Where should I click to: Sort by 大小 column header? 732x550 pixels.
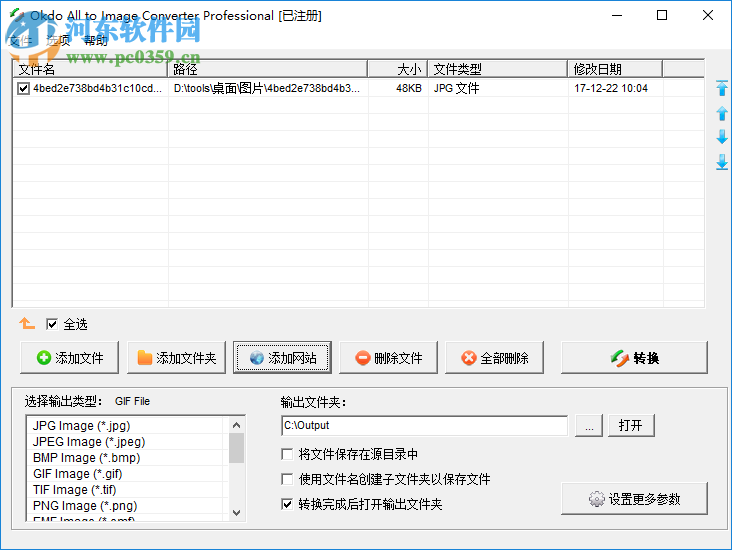398,69
